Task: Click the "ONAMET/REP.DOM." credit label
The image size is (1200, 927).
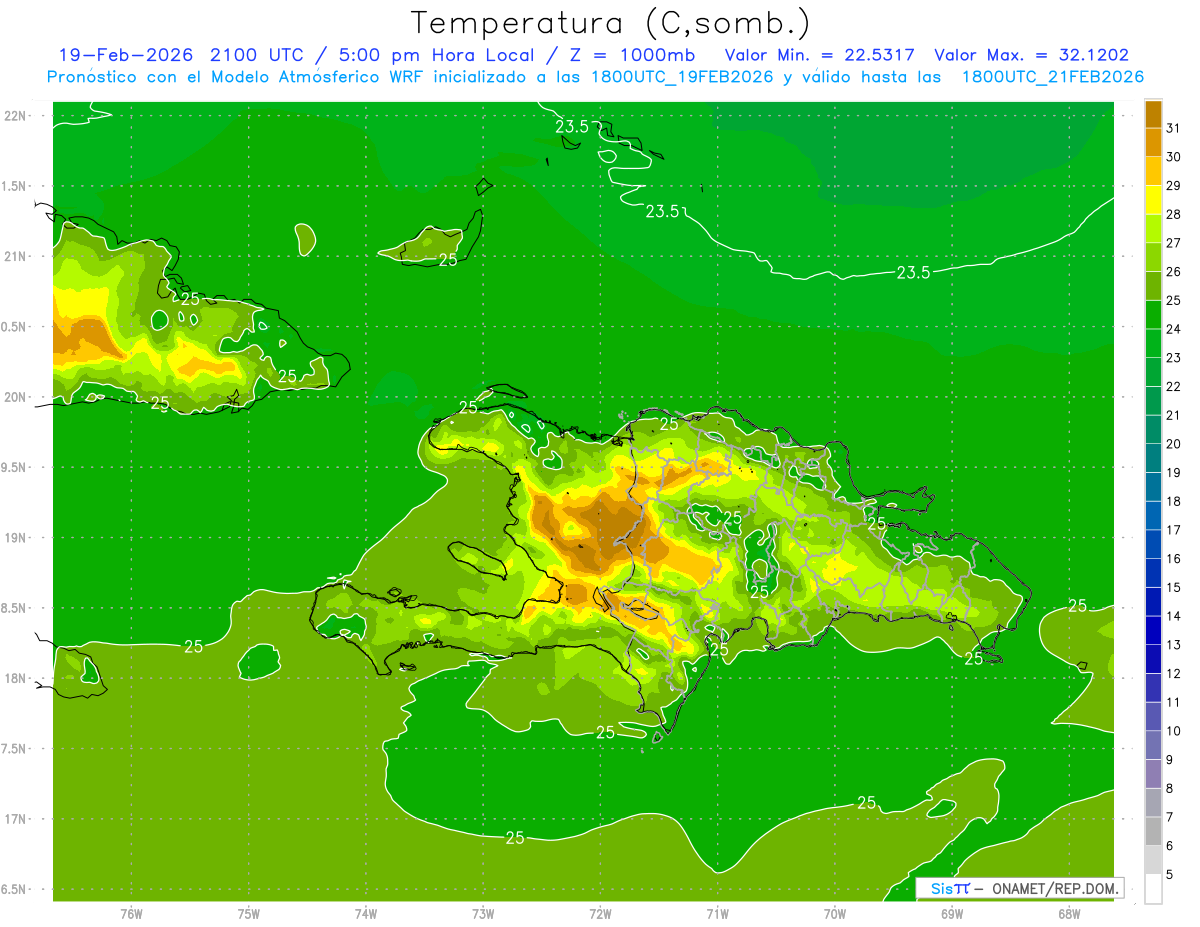Action: pyautogui.click(x=1054, y=888)
